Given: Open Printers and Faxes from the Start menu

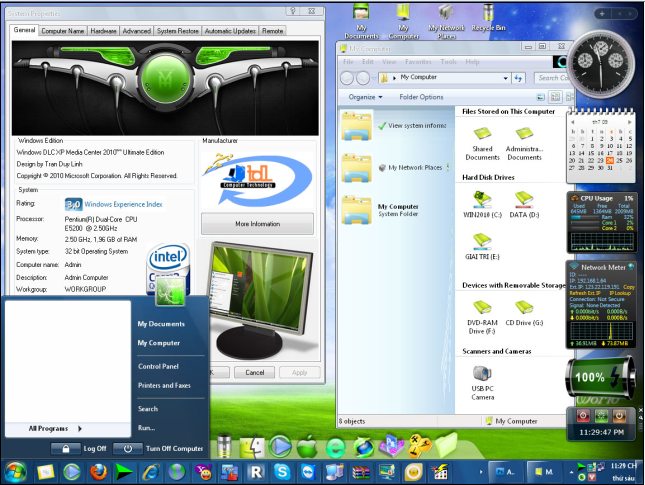Looking at the screenshot, I should tap(164, 385).
